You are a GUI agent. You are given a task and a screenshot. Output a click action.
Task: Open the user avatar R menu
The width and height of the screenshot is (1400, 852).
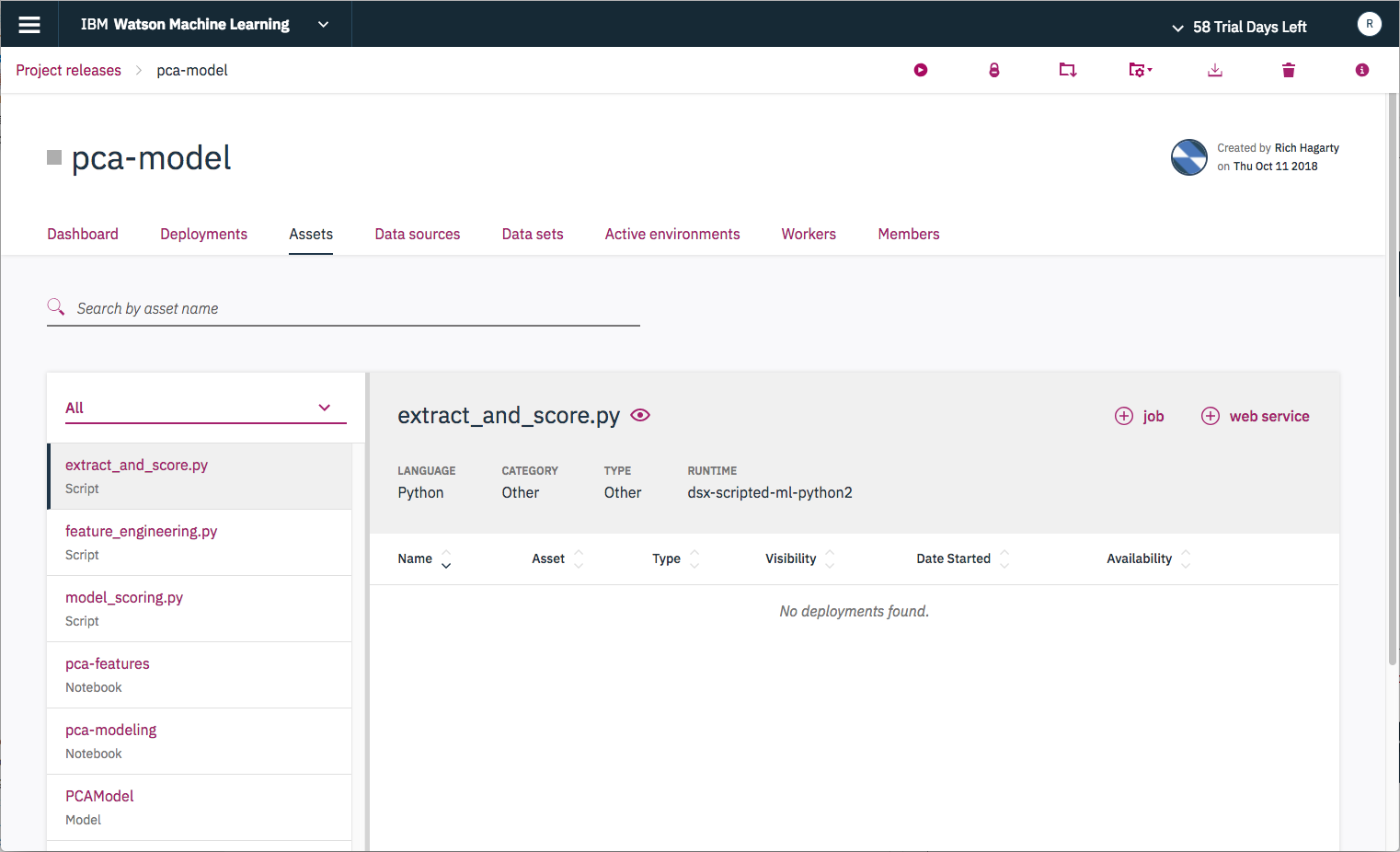point(1370,25)
